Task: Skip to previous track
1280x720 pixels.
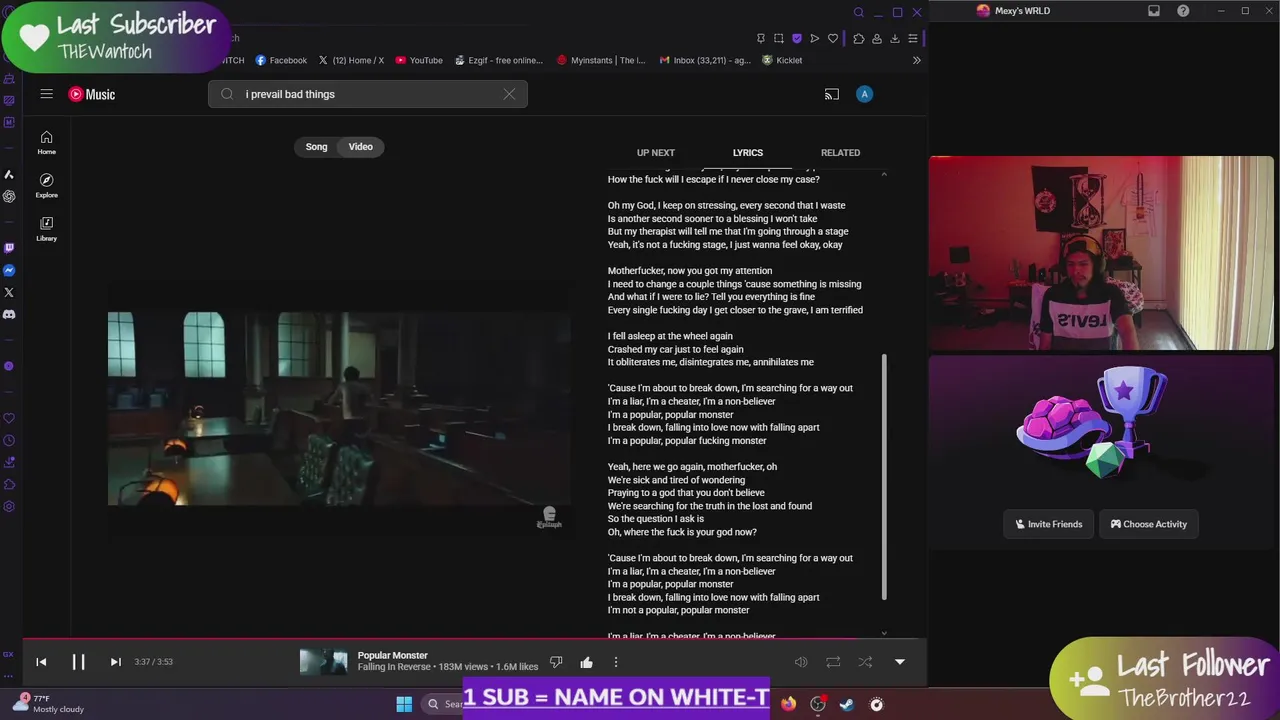Action: (x=41, y=662)
